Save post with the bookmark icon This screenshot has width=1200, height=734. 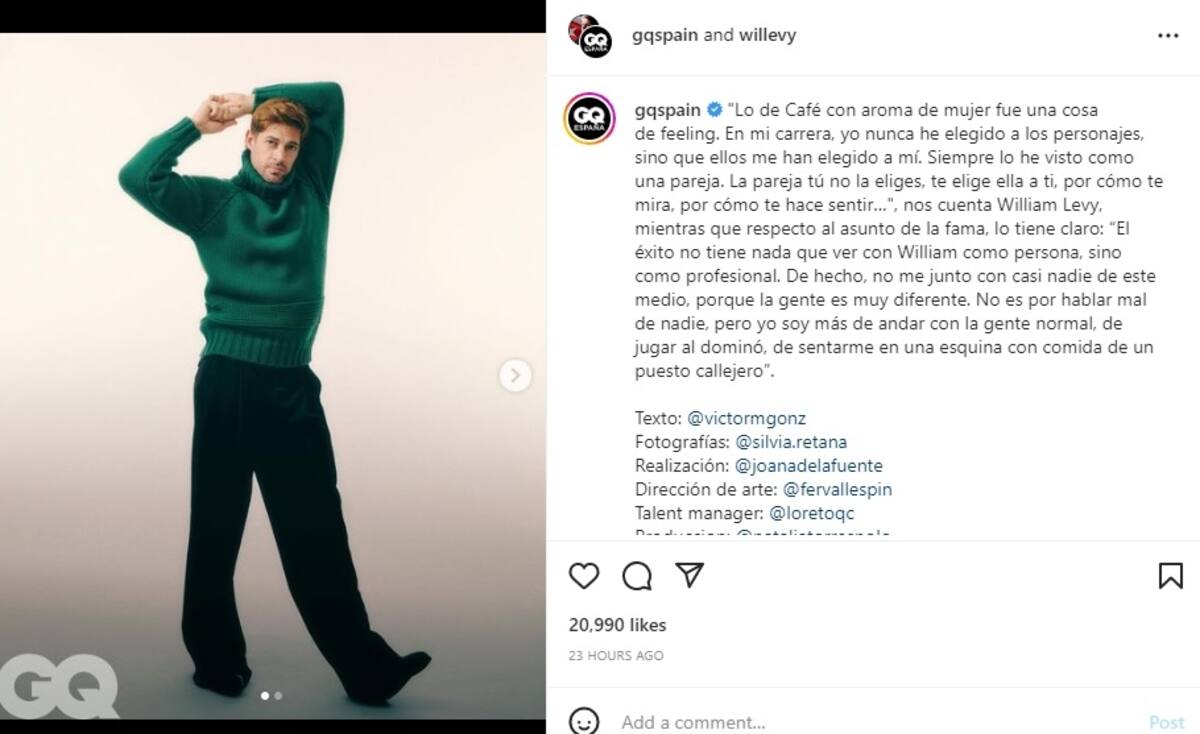tap(1170, 575)
